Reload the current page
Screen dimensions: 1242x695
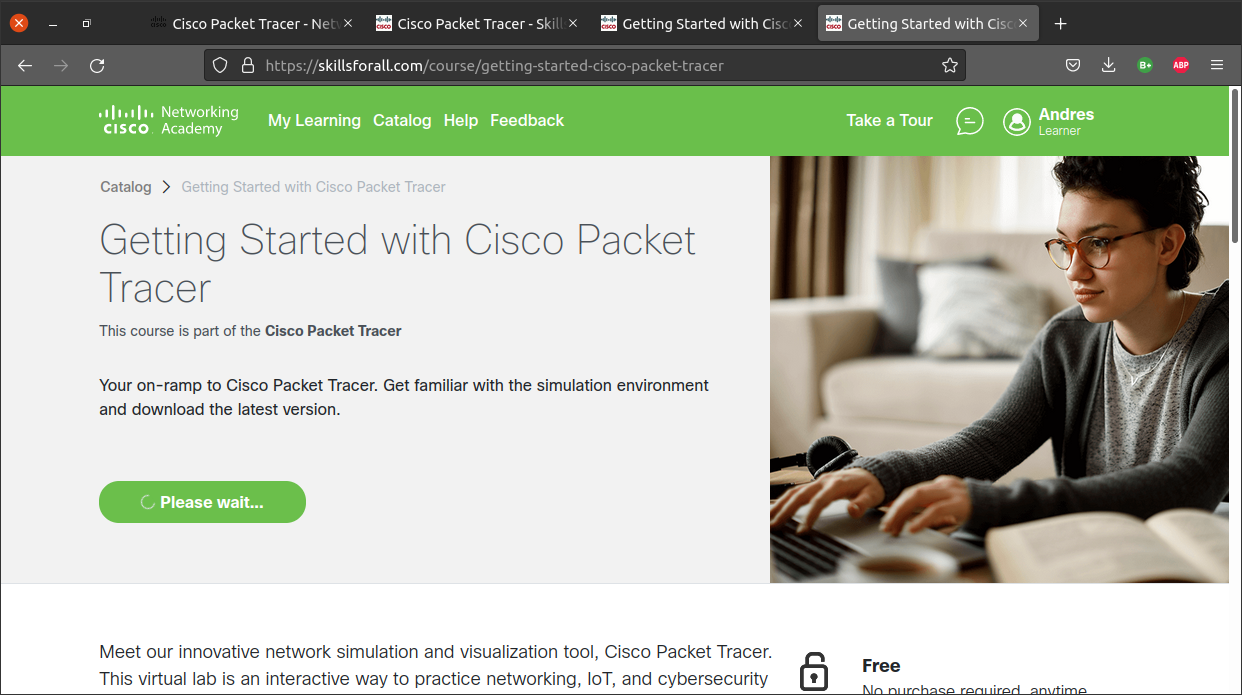pos(97,66)
